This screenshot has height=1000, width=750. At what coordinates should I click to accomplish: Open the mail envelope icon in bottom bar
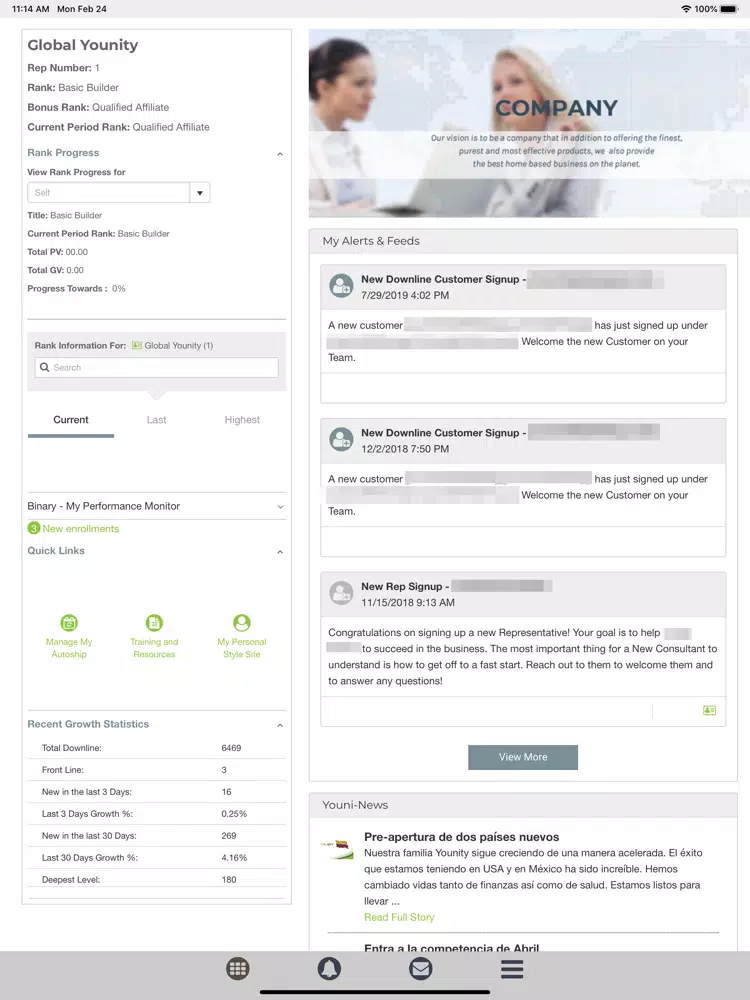420,969
